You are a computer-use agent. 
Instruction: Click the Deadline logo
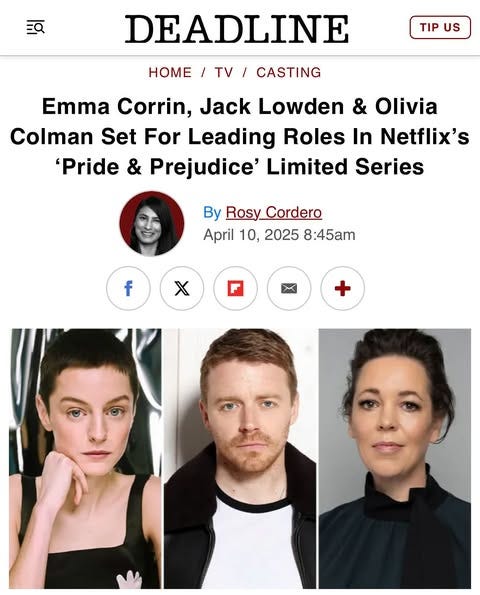(237, 29)
